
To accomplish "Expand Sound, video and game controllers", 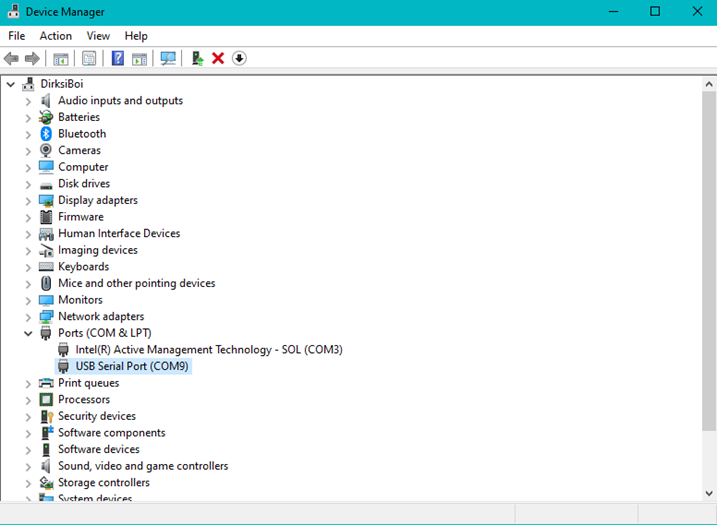I will click(x=28, y=466).
